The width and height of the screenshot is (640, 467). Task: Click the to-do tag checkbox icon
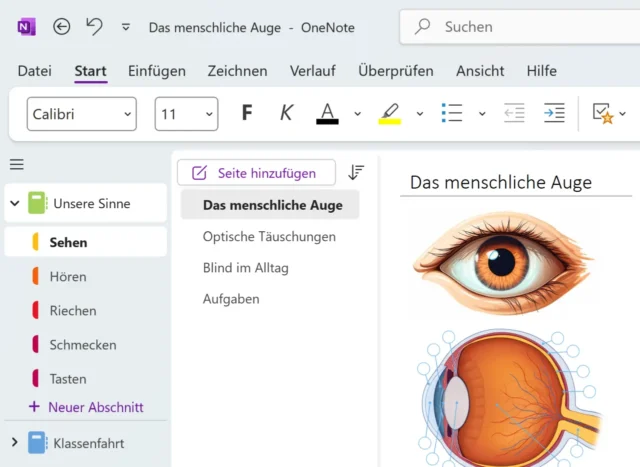(602, 113)
